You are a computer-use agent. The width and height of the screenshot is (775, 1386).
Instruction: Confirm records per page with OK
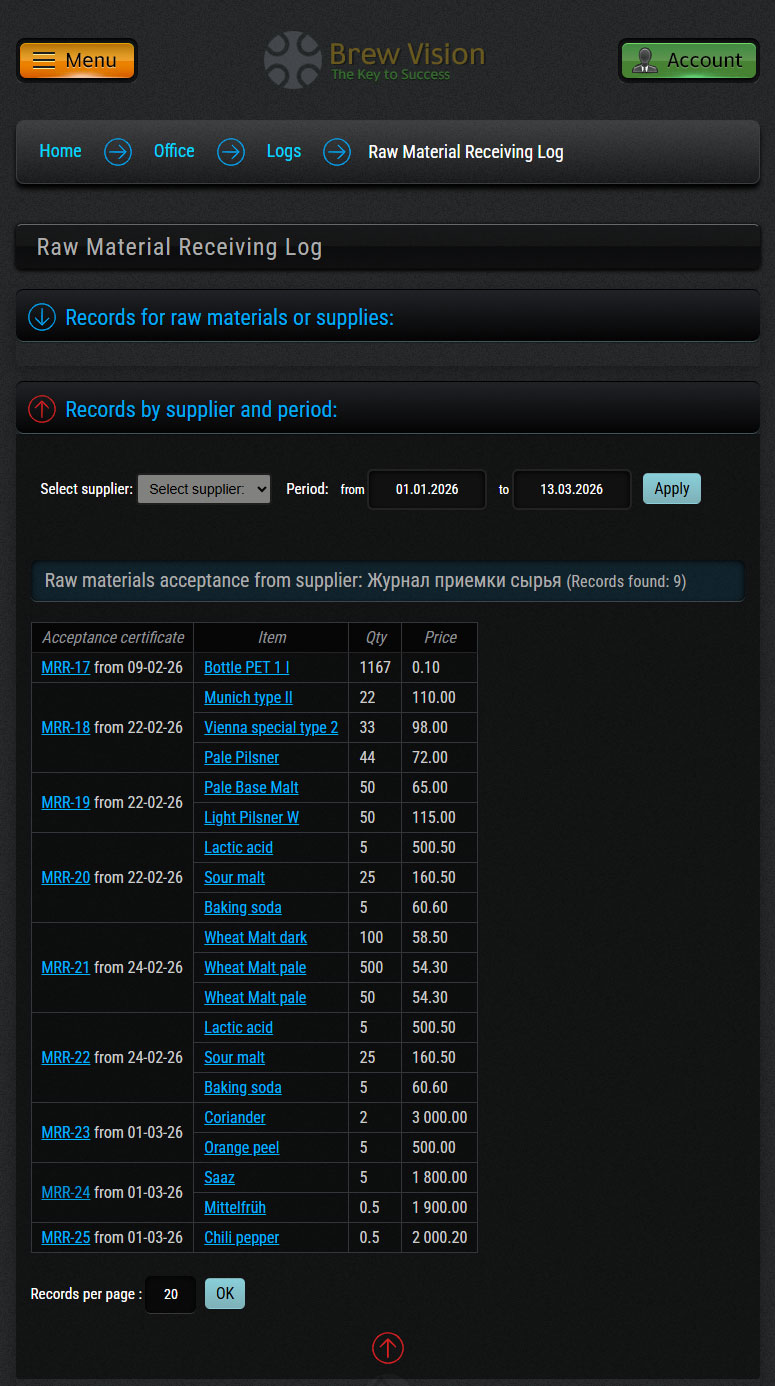(x=225, y=1293)
